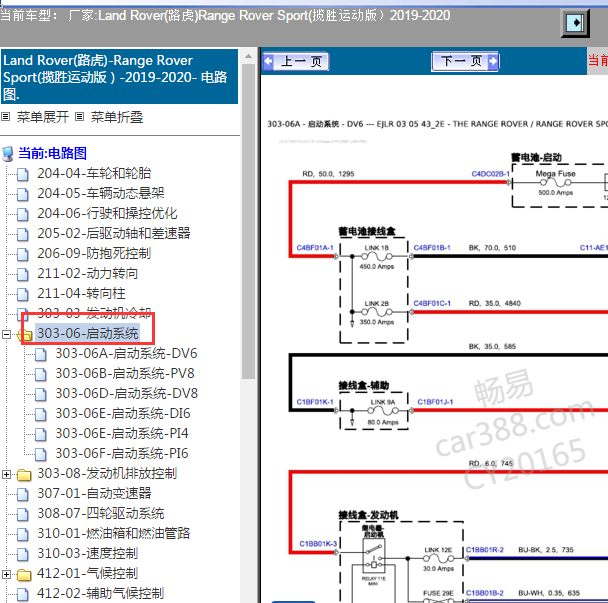Collapse the 303-06-启动系统 folder
This screenshot has width=608, height=603.
6,334
